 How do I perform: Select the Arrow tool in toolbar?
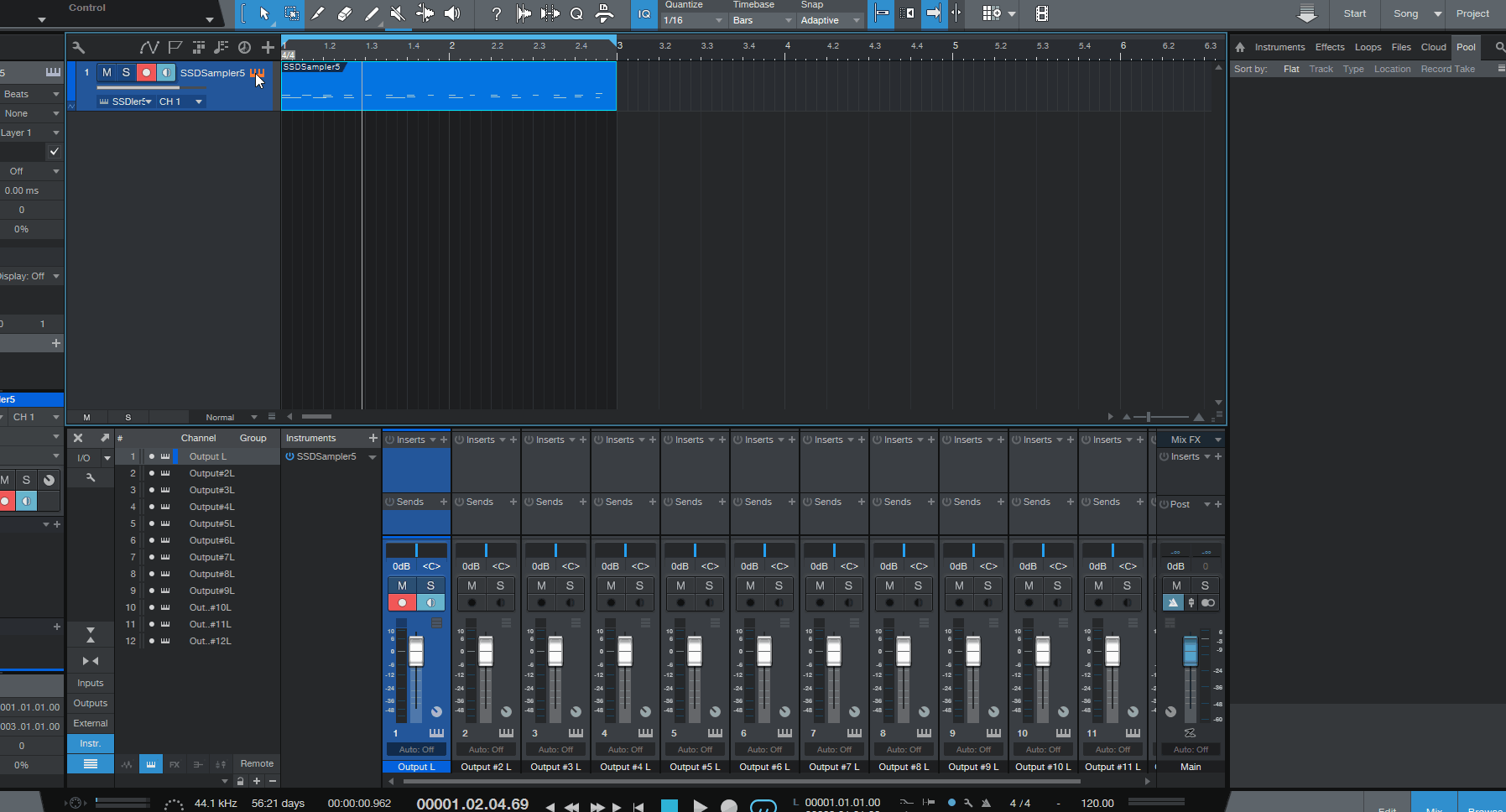(264, 13)
